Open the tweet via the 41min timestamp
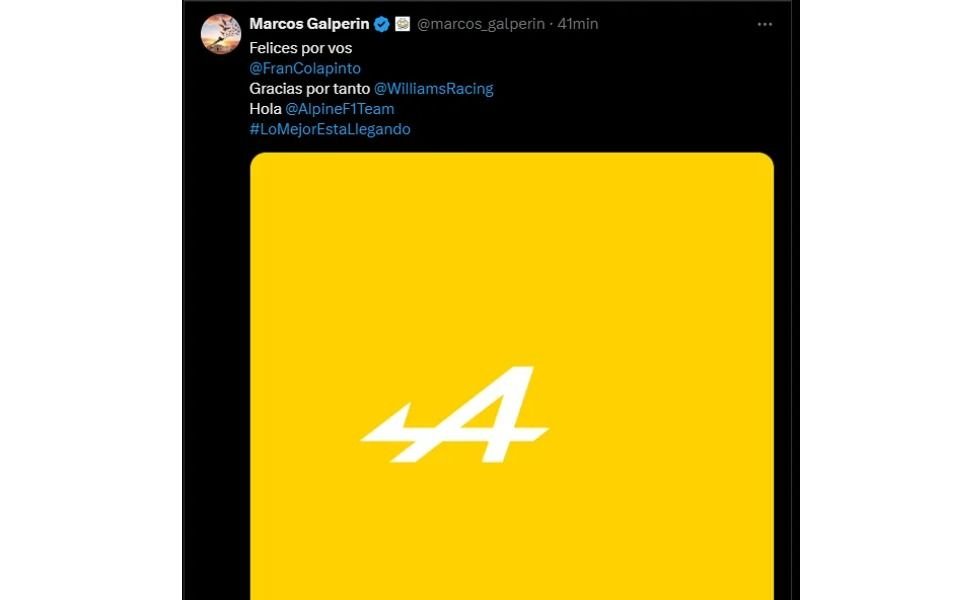 click(x=577, y=24)
